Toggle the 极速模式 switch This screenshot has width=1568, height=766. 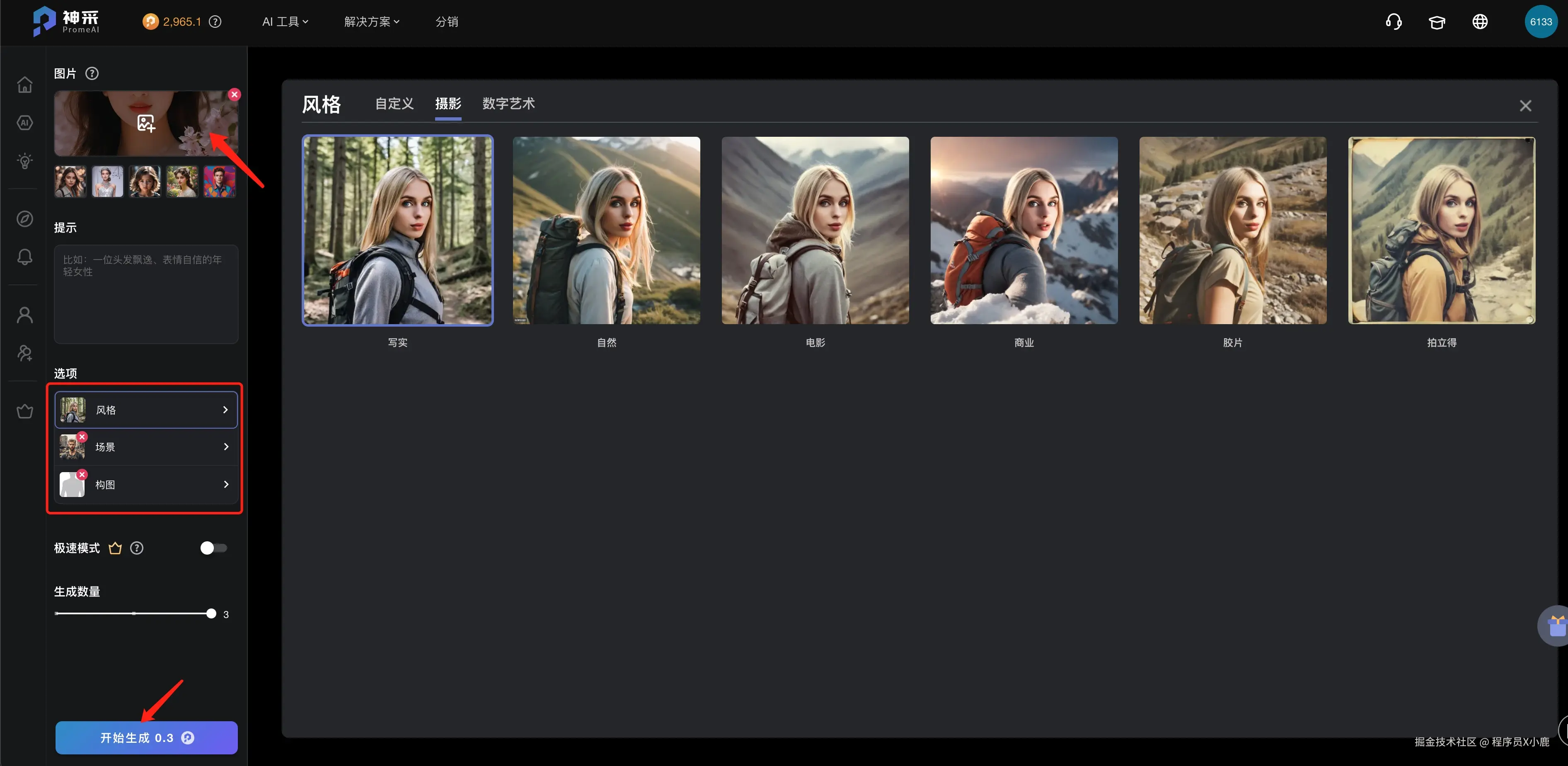tap(213, 548)
